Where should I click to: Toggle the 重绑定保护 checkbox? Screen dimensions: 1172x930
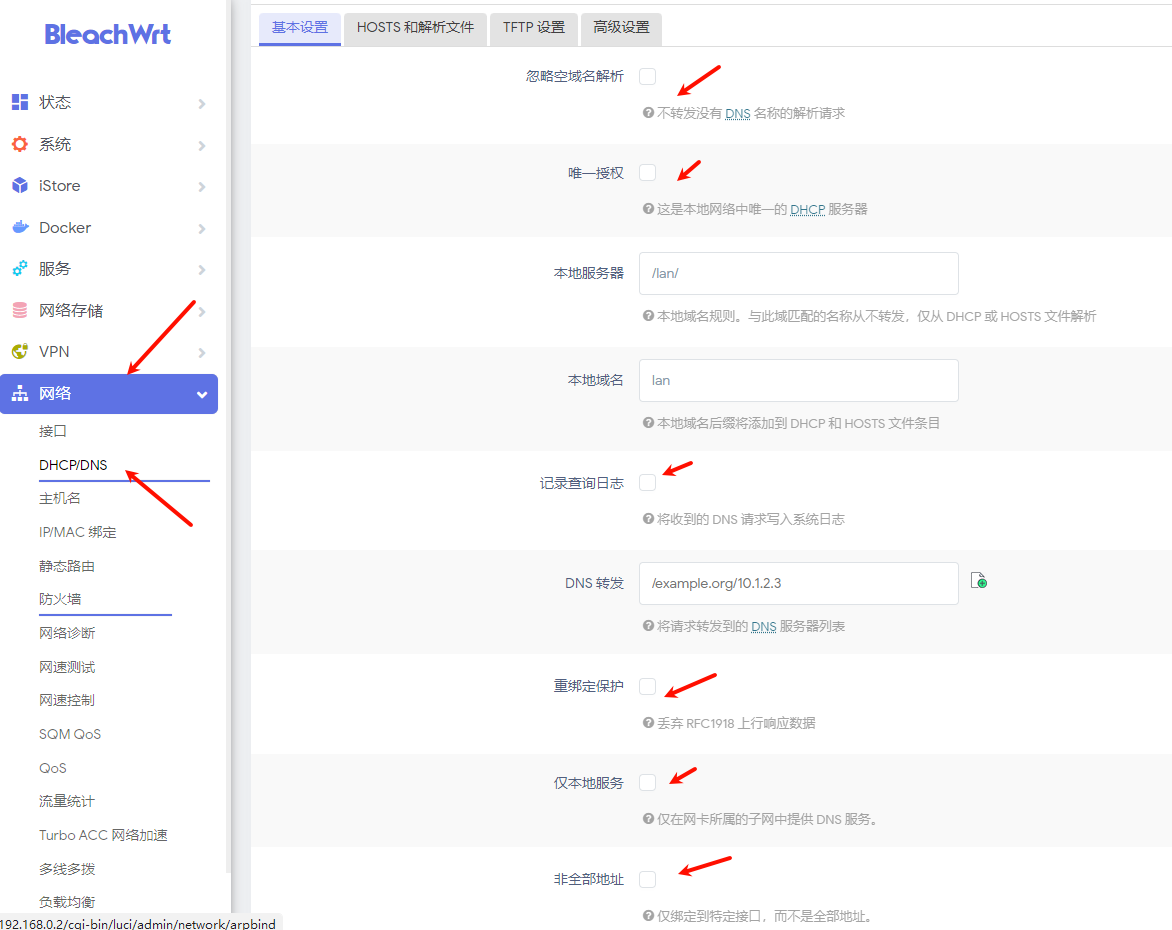(647, 686)
